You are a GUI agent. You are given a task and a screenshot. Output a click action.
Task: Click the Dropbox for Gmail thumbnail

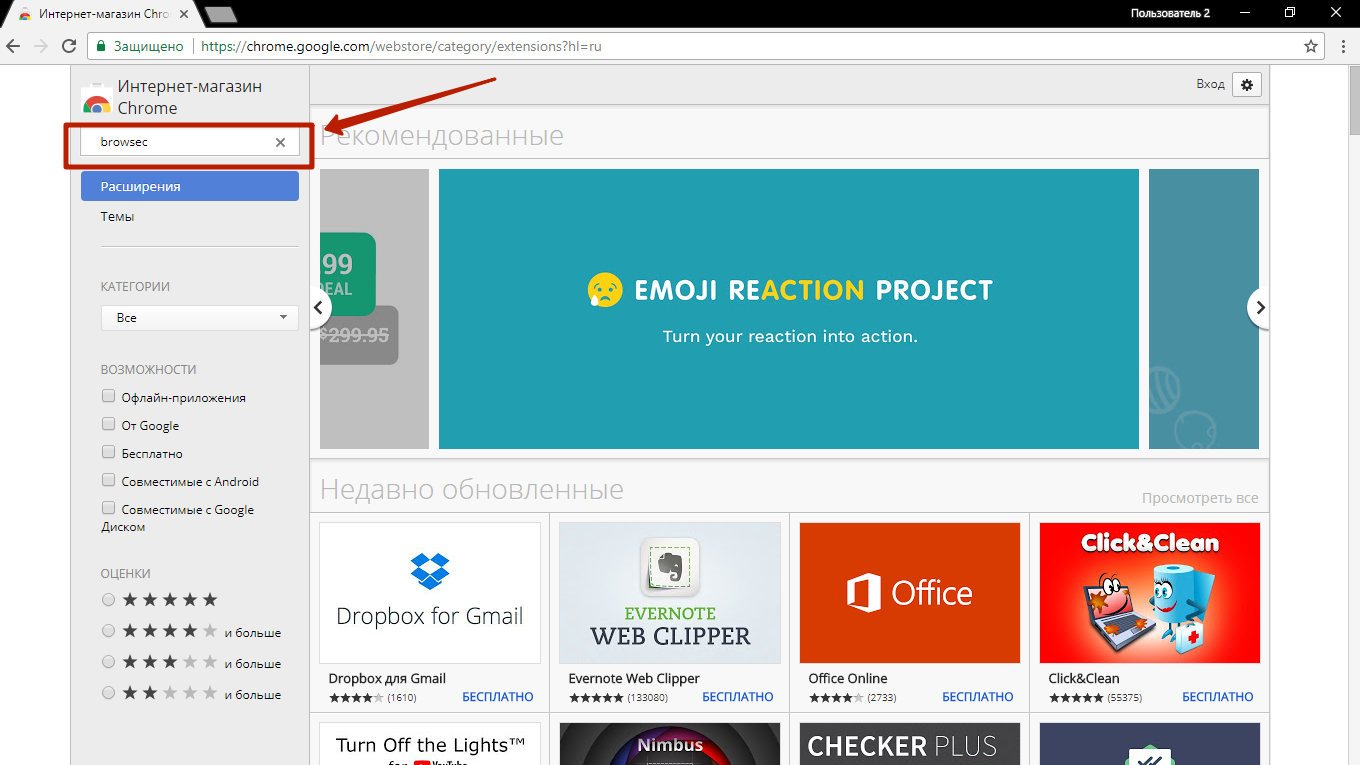pos(430,593)
